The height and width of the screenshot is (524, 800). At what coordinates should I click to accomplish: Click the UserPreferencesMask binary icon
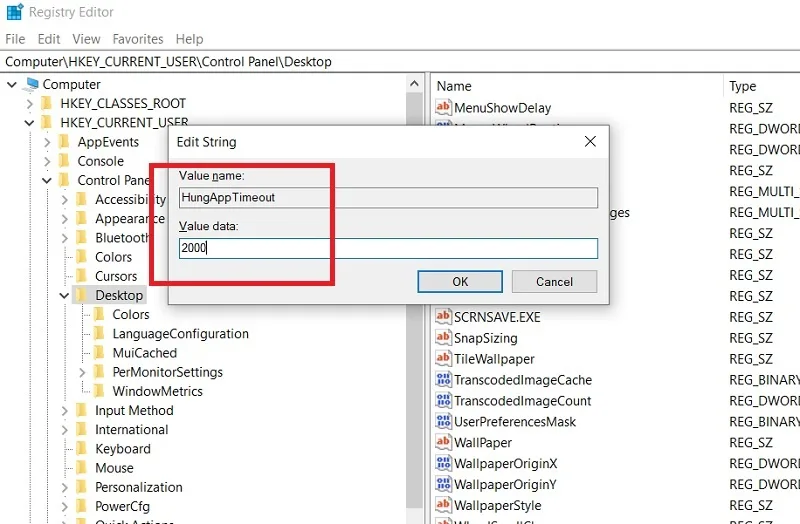pos(443,421)
